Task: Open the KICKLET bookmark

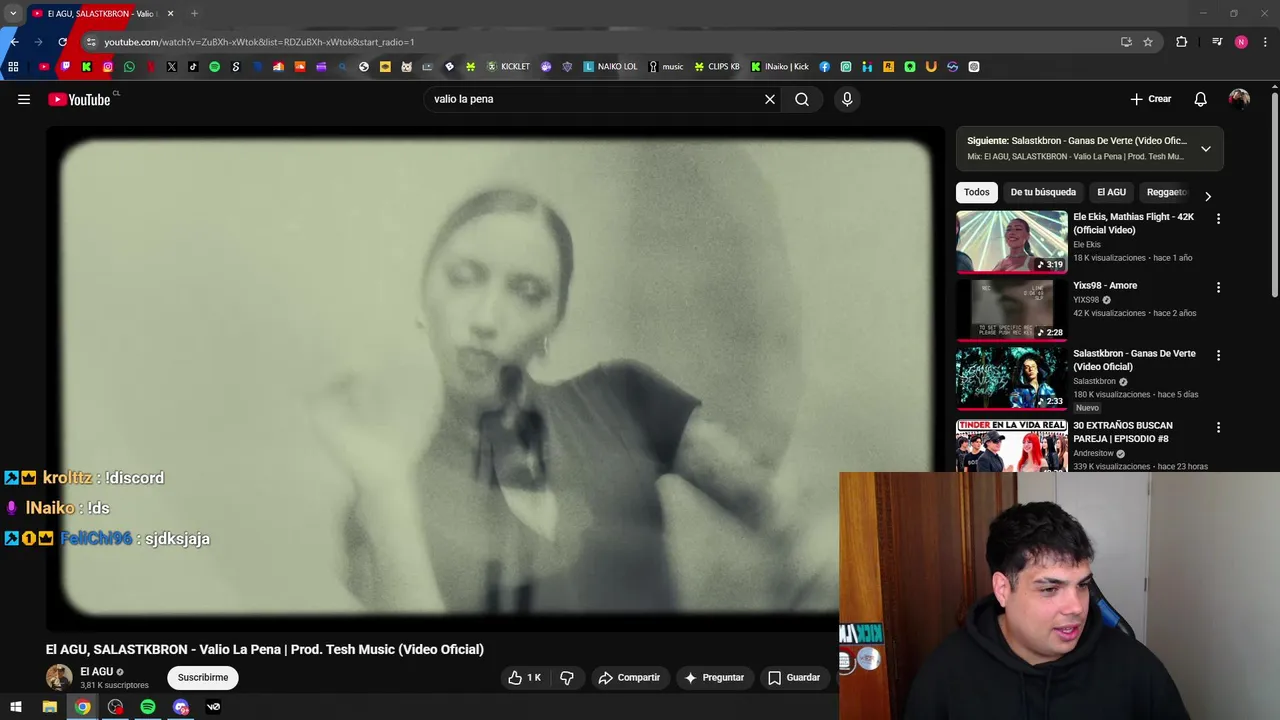Action: point(508,67)
